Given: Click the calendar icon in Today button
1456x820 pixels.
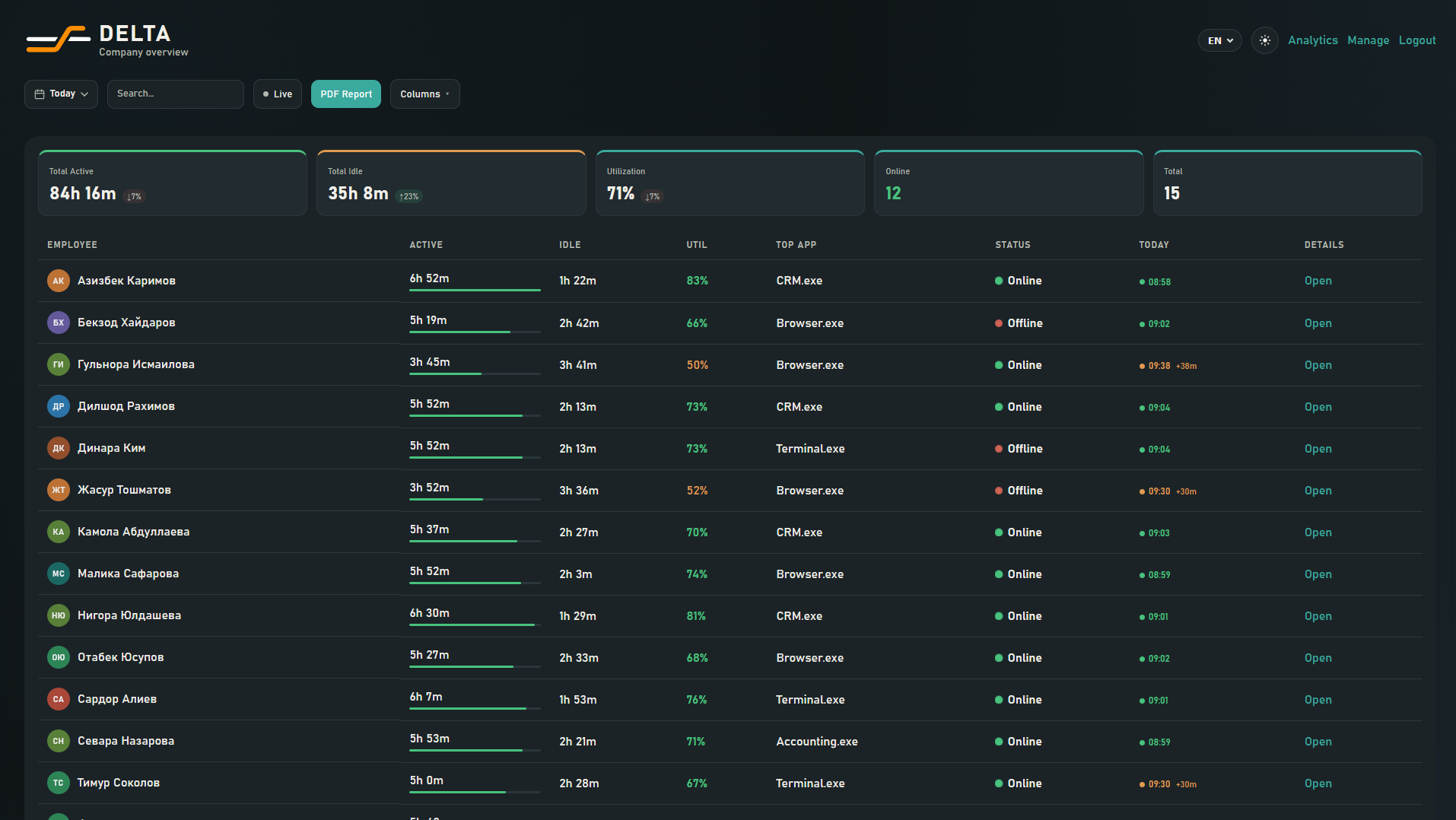Looking at the screenshot, I should [x=40, y=94].
